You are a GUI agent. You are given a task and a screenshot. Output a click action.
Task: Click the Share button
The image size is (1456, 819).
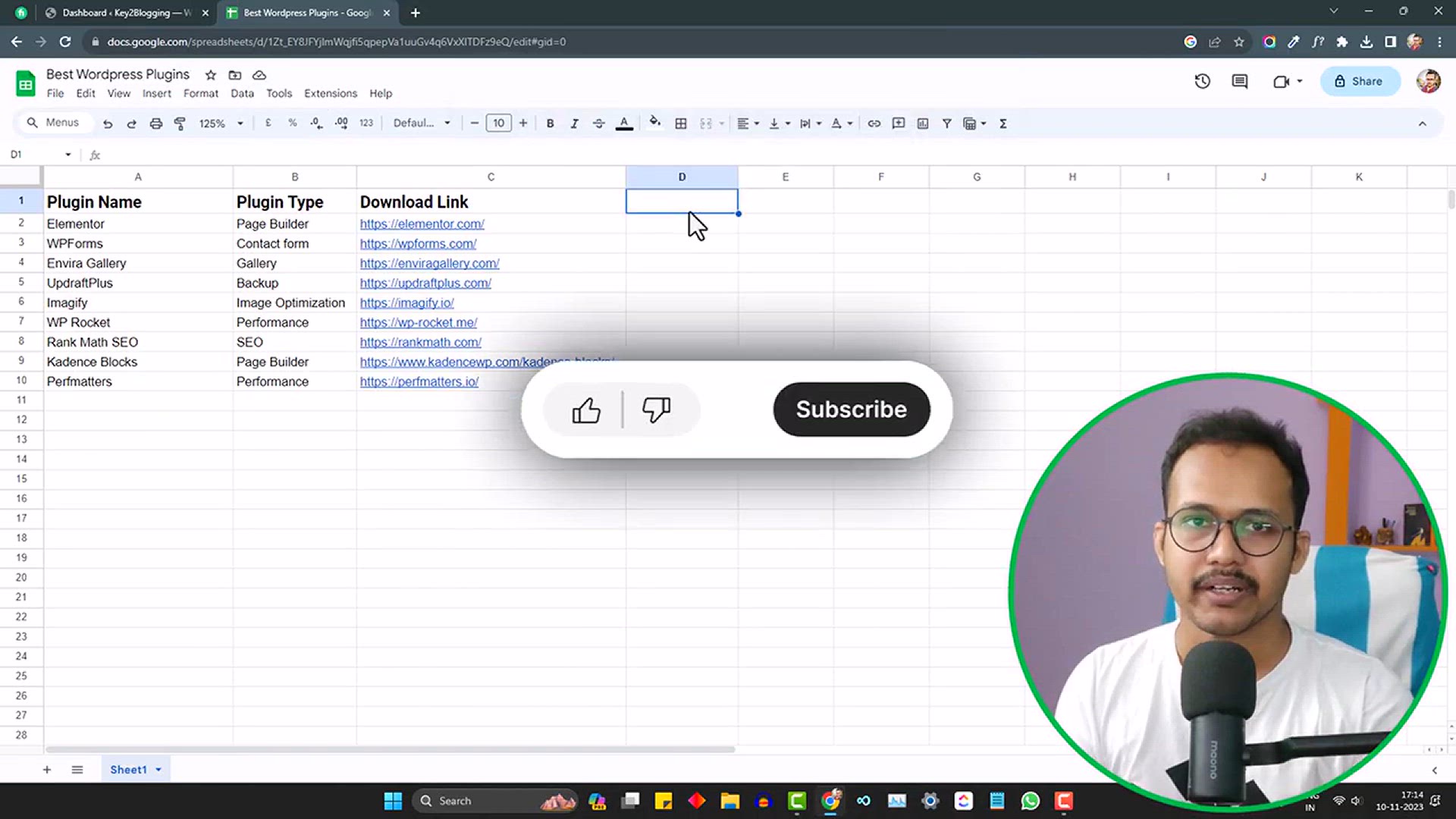[1360, 81]
